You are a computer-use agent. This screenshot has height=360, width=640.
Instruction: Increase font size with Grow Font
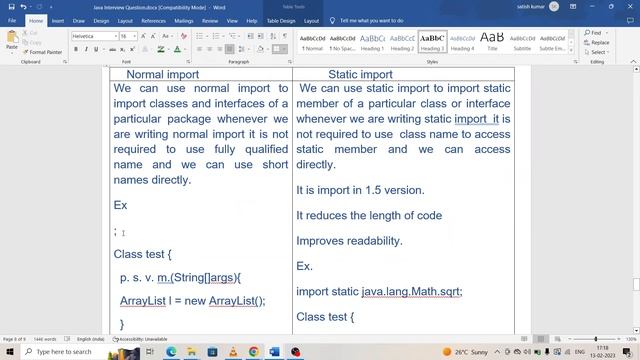[x=143, y=36]
